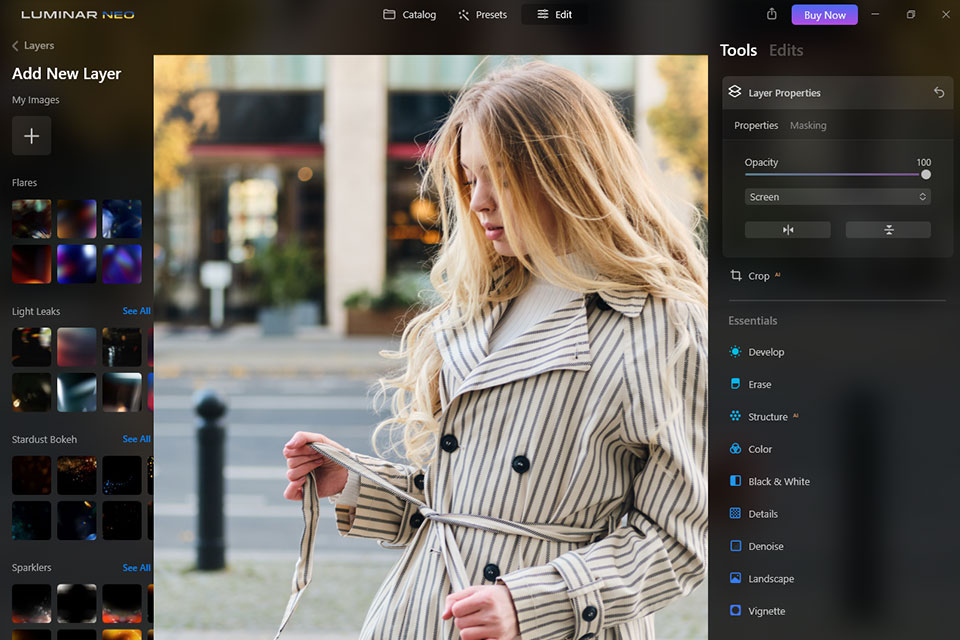Minimize the Luminar Neo window
This screenshot has height=640, width=960.
[876, 14]
